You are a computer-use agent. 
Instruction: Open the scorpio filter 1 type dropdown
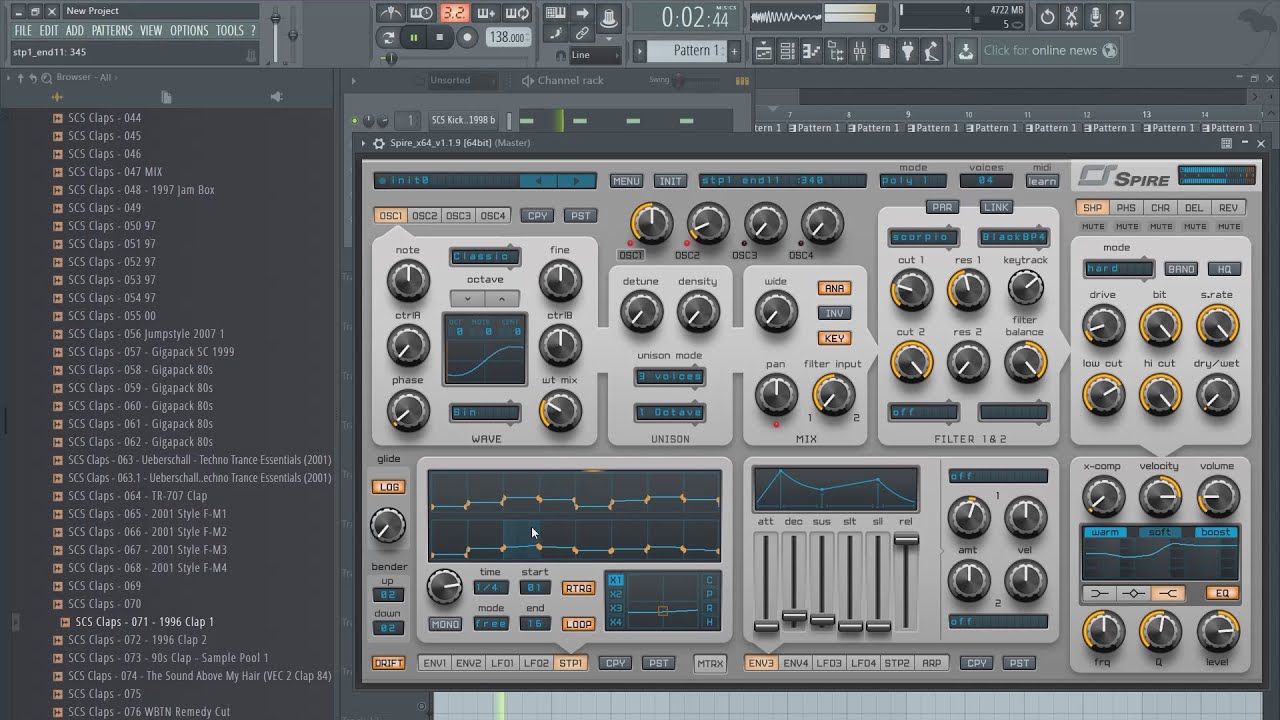click(x=924, y=238)
